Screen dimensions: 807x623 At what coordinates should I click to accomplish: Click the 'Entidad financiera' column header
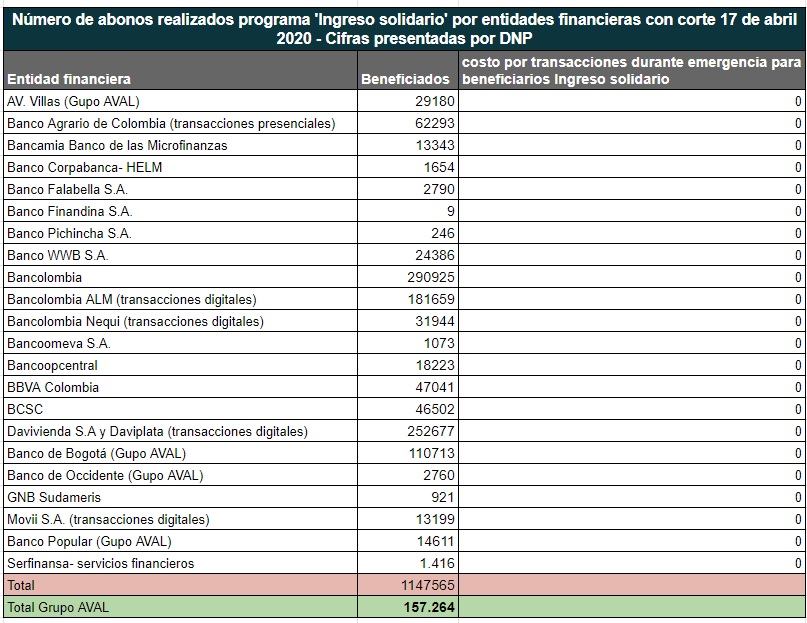[180, 71]
